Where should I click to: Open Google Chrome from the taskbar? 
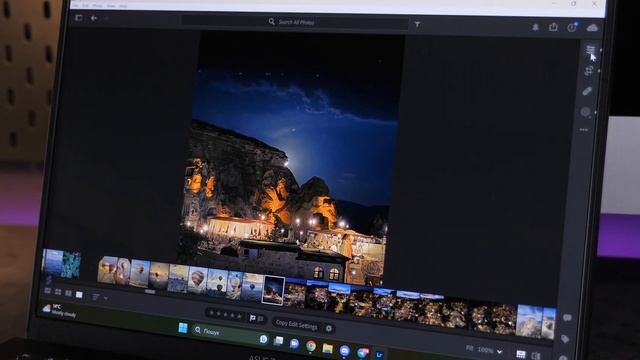tap(311, 346)
